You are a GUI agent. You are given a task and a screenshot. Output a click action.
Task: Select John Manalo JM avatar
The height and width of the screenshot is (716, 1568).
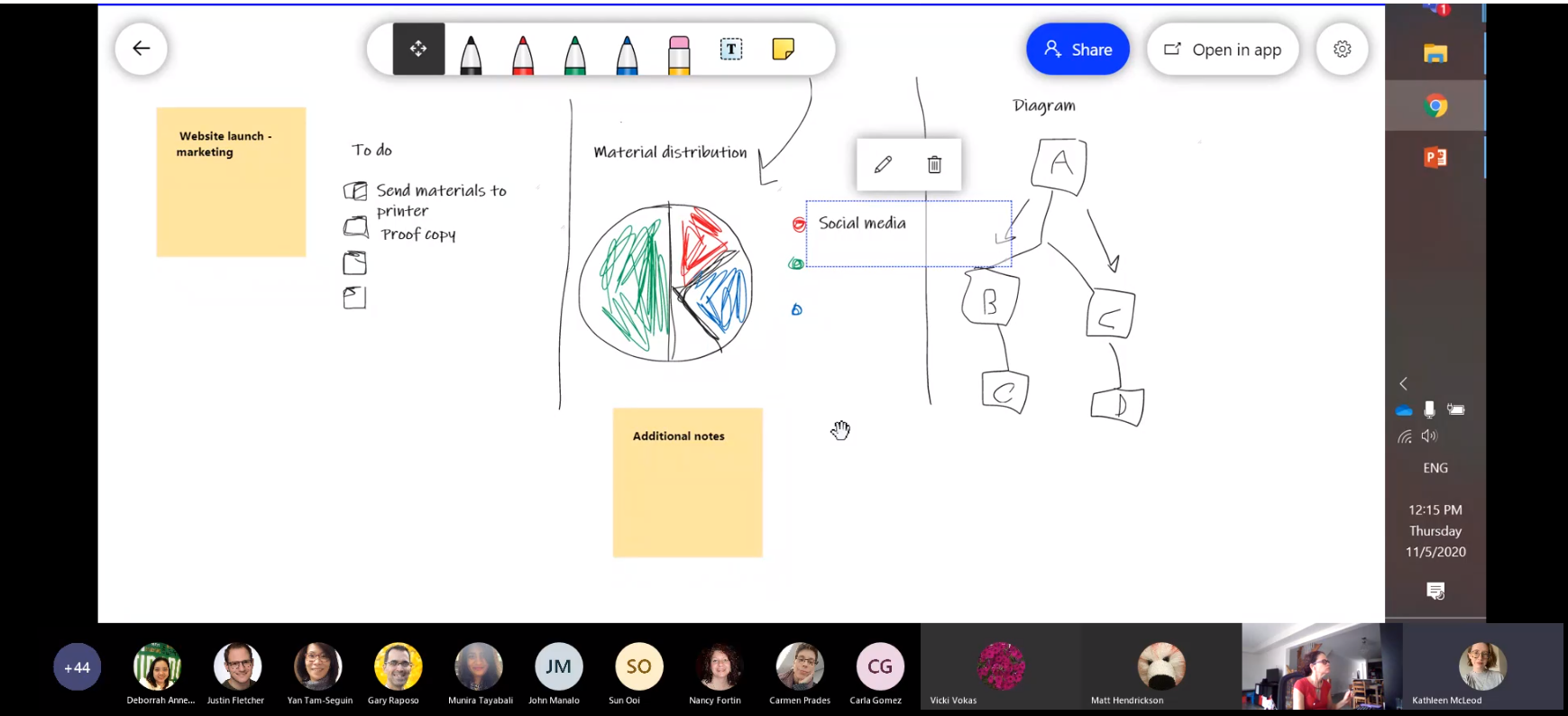(x=558, y=666)
